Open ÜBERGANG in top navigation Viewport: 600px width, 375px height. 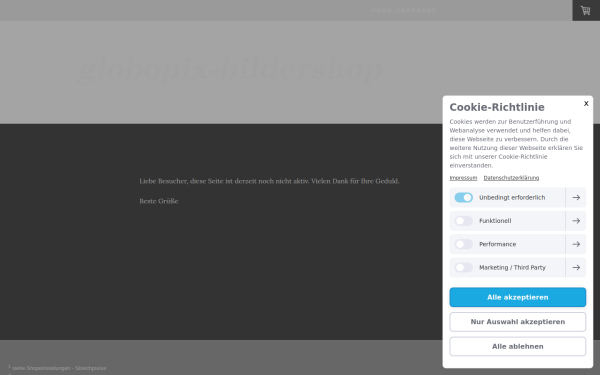416,10
